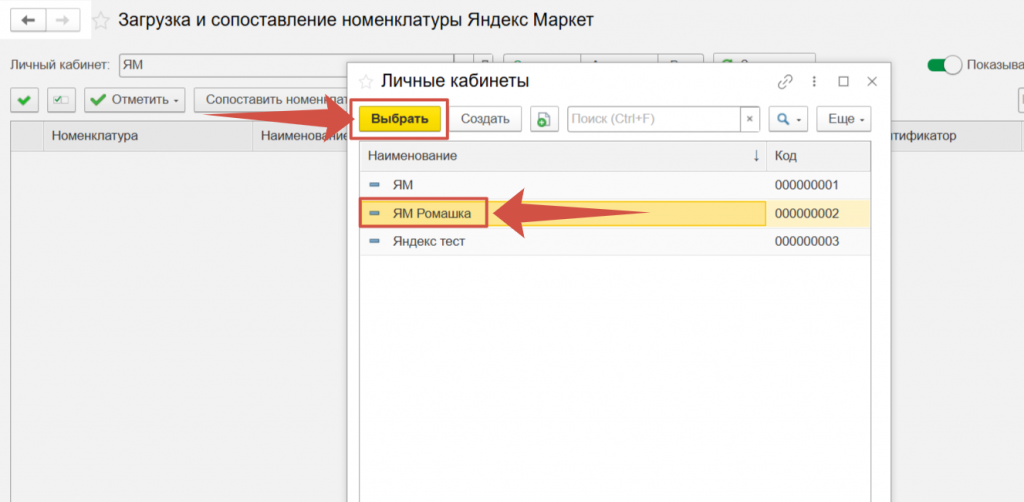Star the Личные кабинеты dialog as favorite
1024x502 pixels.
366,81
